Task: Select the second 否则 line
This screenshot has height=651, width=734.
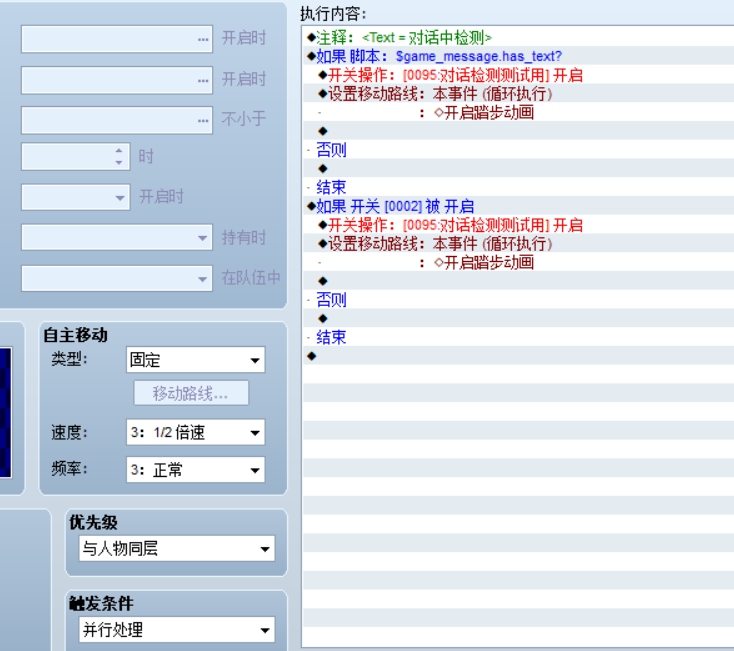Action: [518, 299]
